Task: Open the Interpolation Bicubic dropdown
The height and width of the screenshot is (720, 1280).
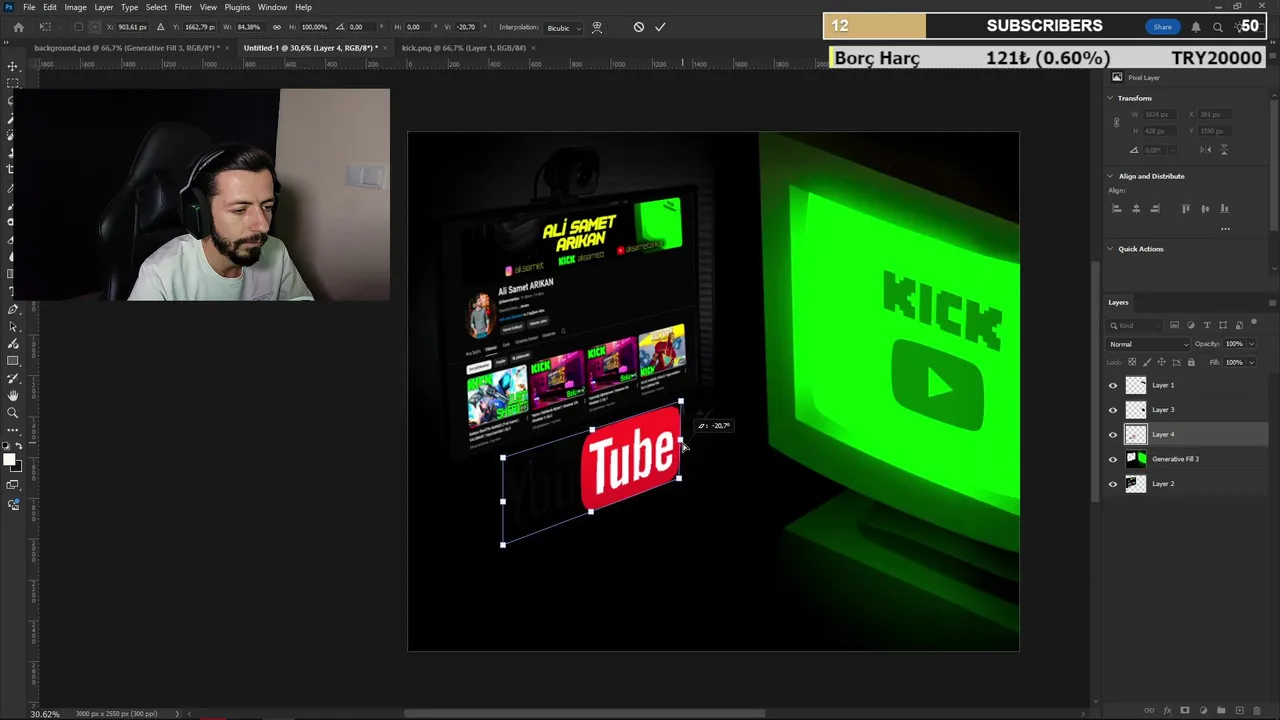Action: coord(562,27)
